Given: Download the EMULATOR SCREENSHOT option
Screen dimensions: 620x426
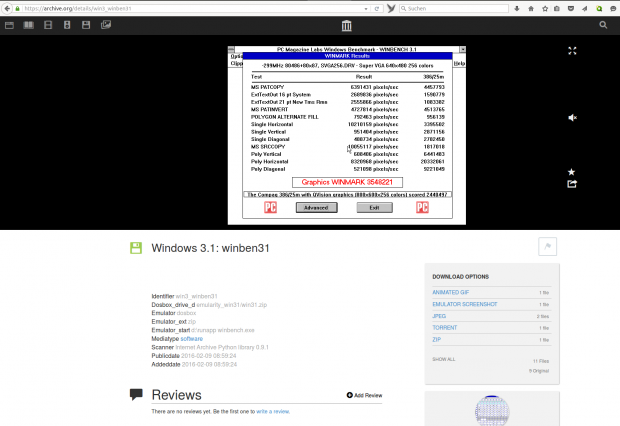Looking at the screenshot, I should (465, 304).
